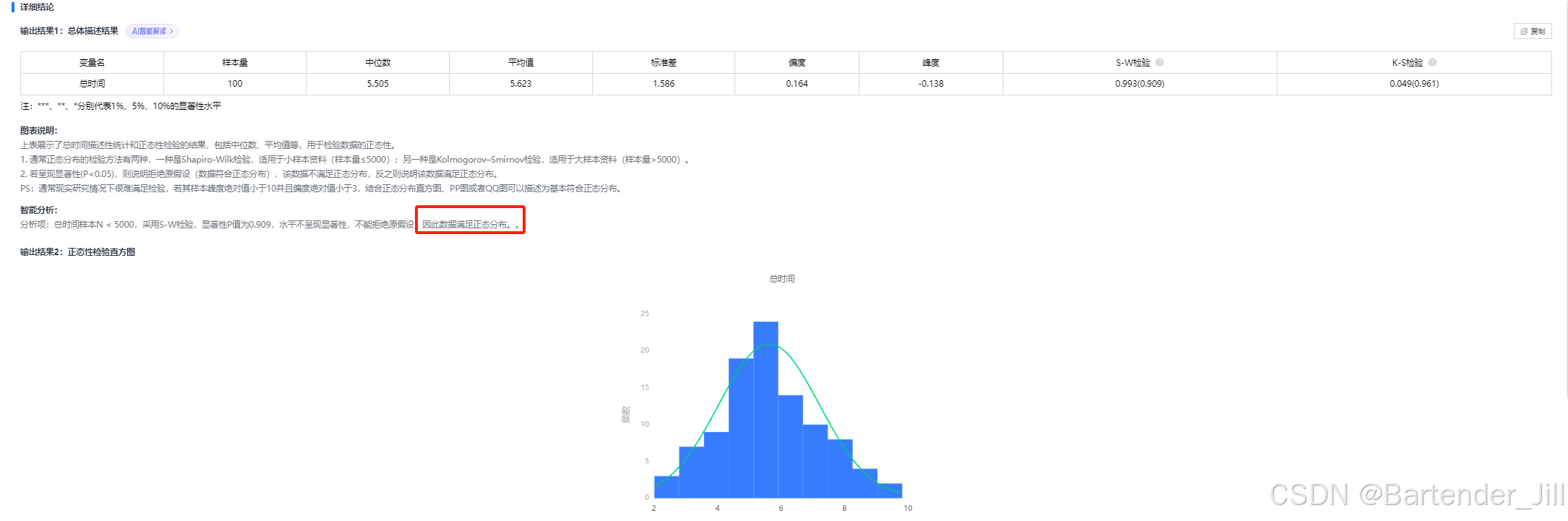
Task: Select the 偏度 column header
Action: tap(797, 63)
